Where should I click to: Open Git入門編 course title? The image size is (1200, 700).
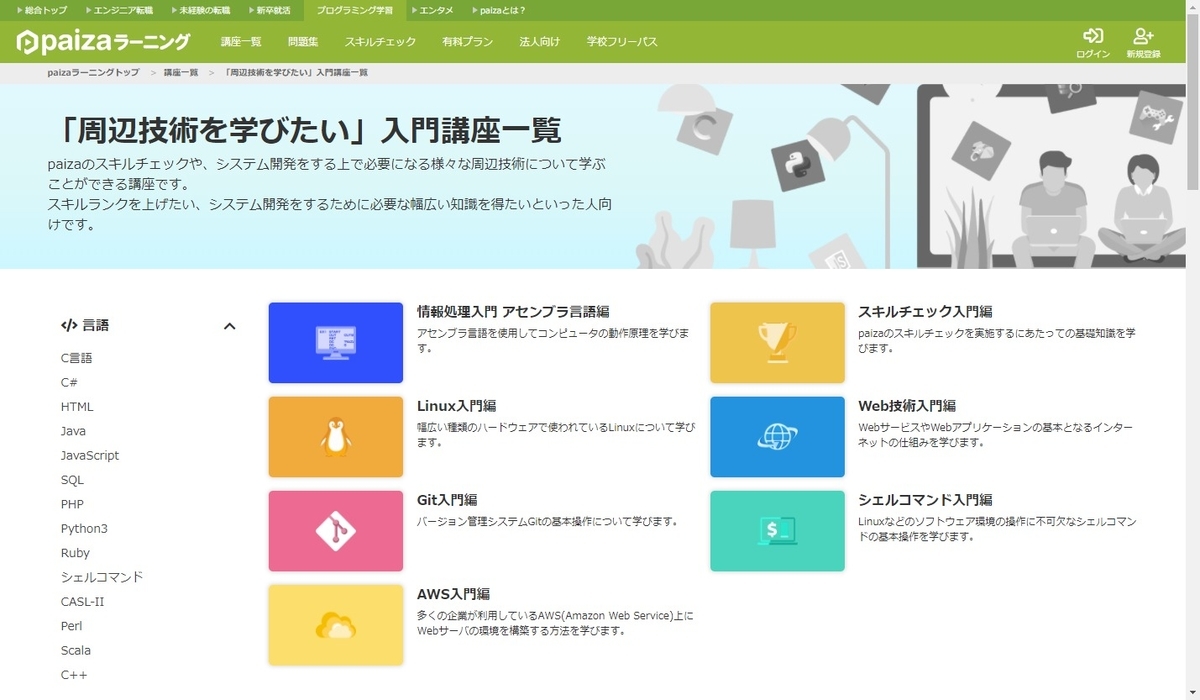tap(447, 500)
